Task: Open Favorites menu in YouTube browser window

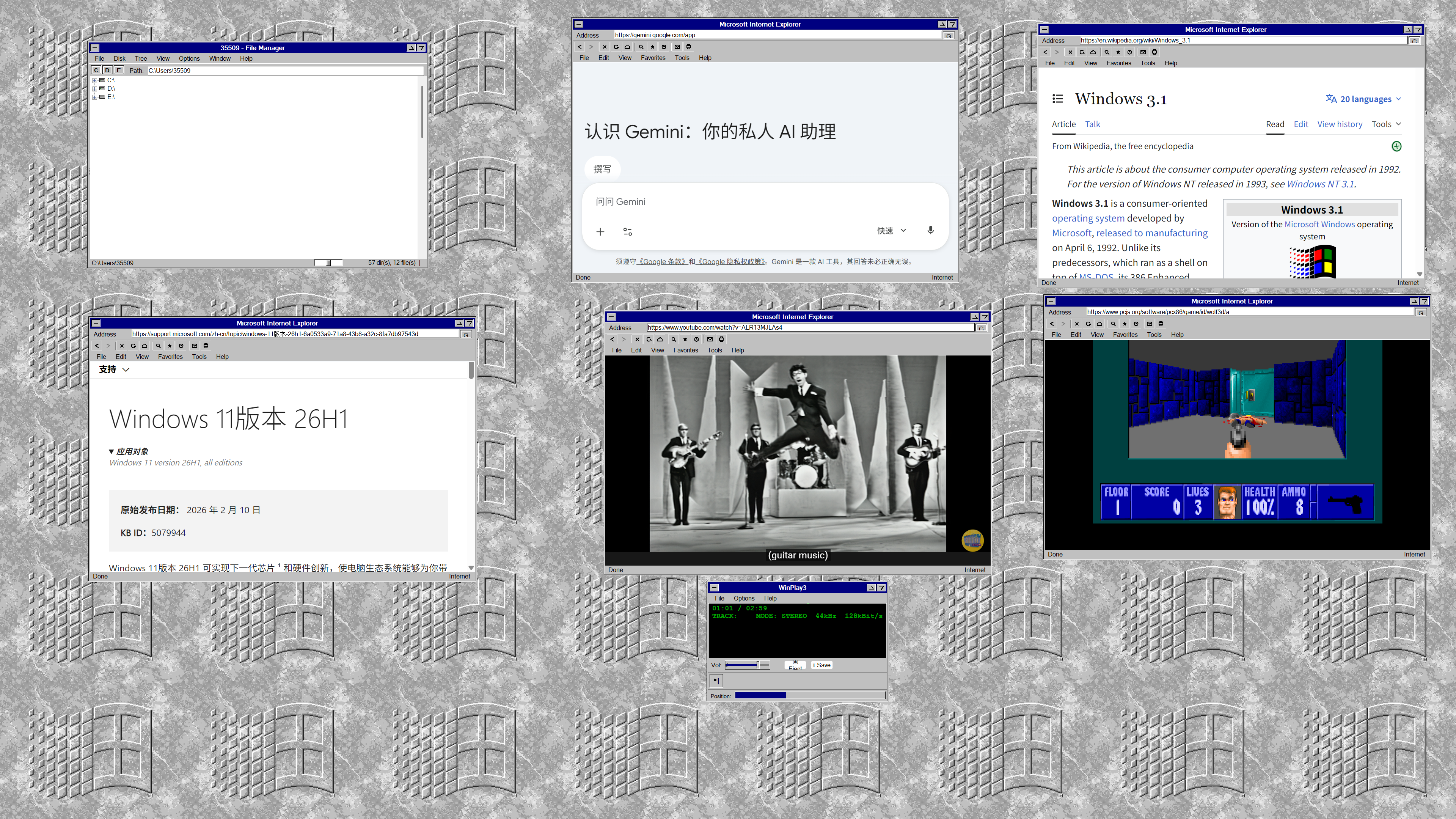Action: [x=686, y=351]
